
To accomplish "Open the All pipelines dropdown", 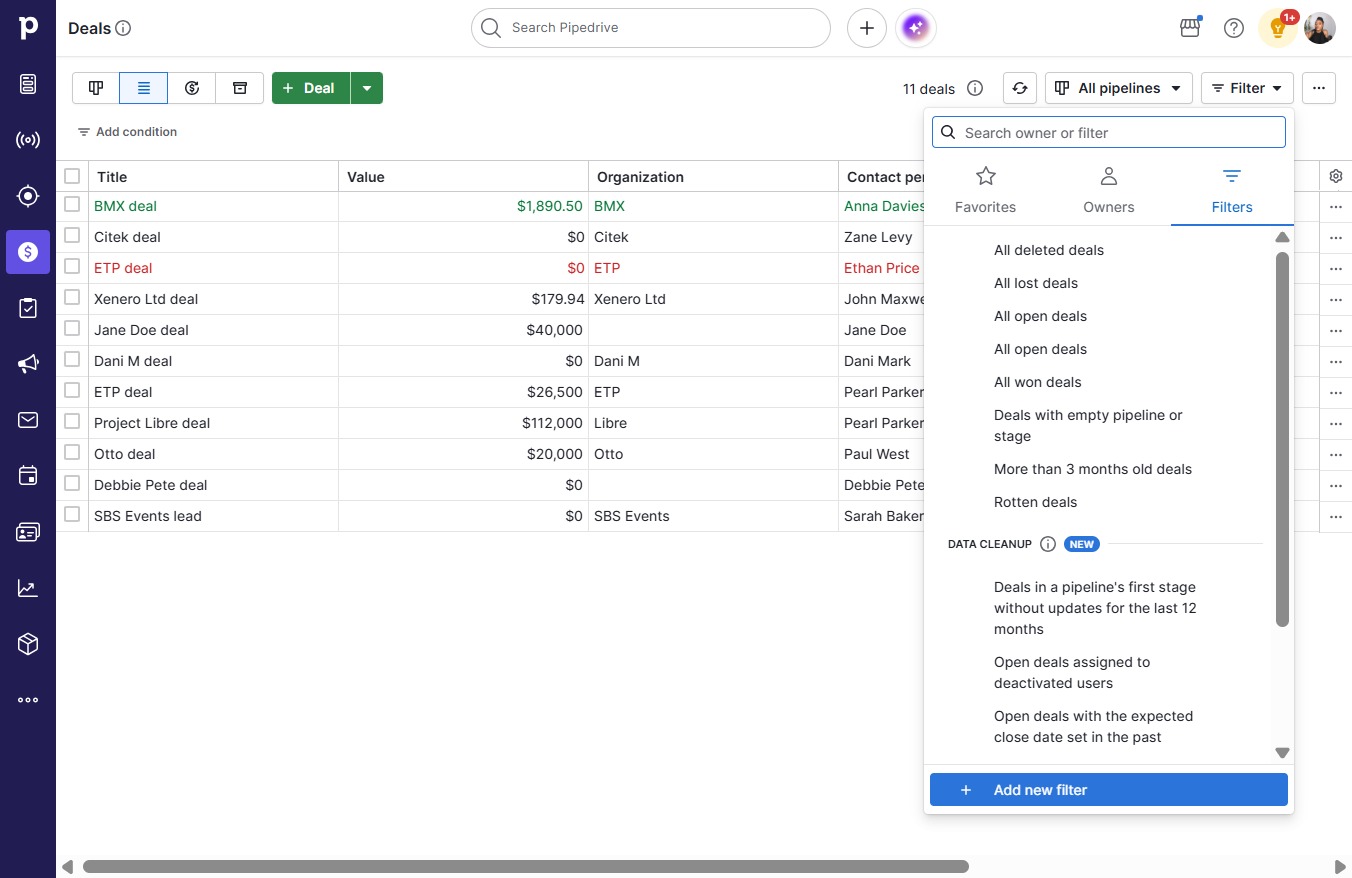I will point(1119,88).
